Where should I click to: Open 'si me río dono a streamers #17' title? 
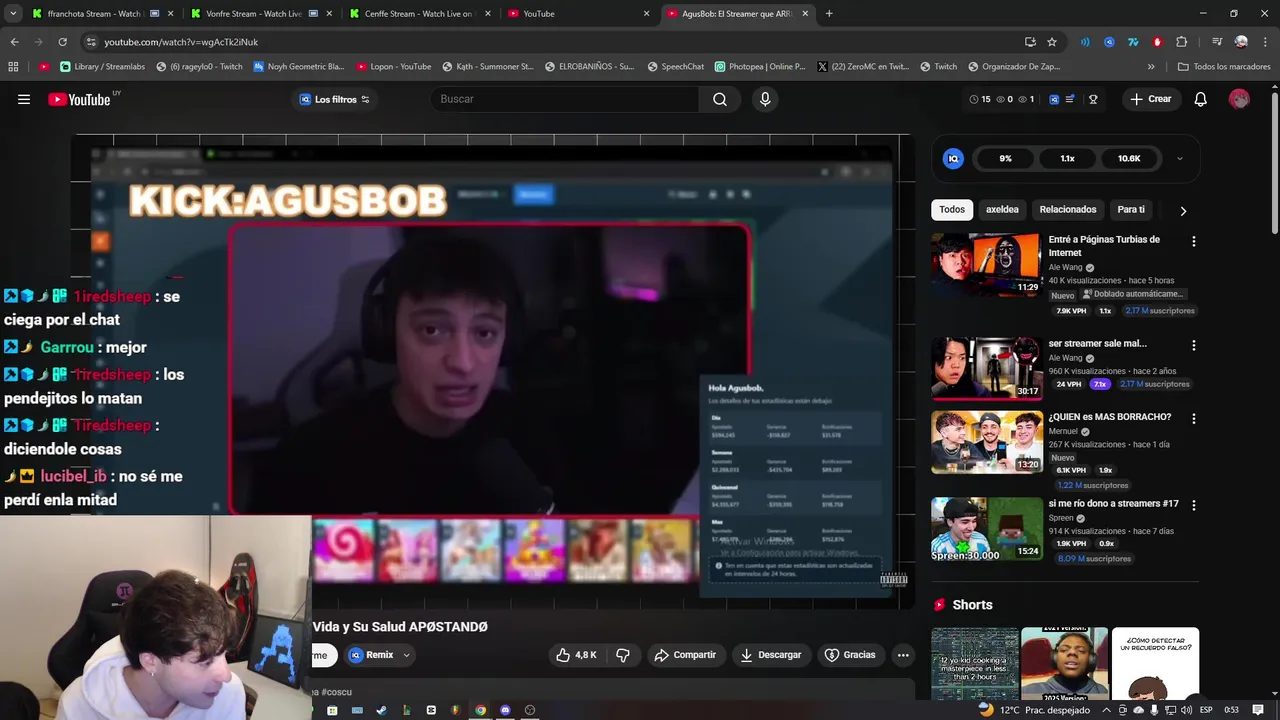point(1113,504)
